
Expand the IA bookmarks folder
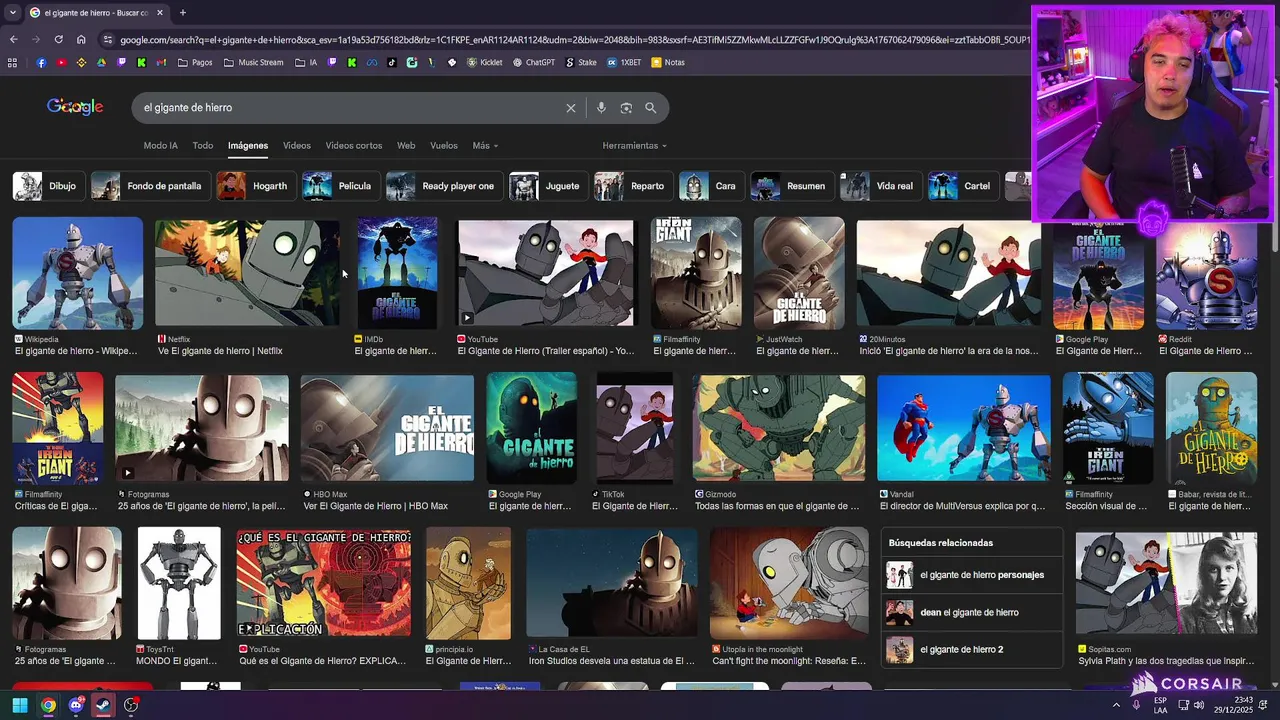click(307, 62)
